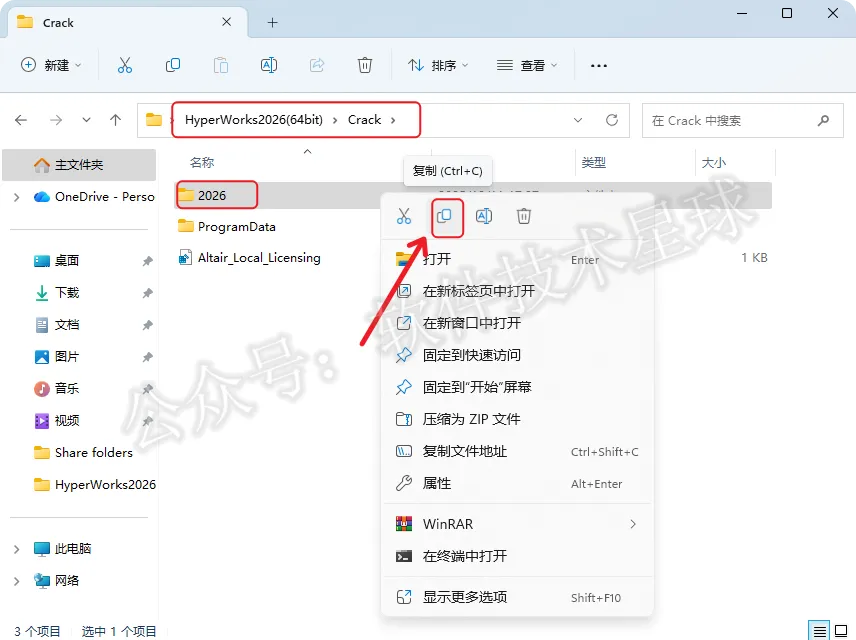
Task: Navigate up one folder level
Action: pyautogui.click(x=115, y=120)
